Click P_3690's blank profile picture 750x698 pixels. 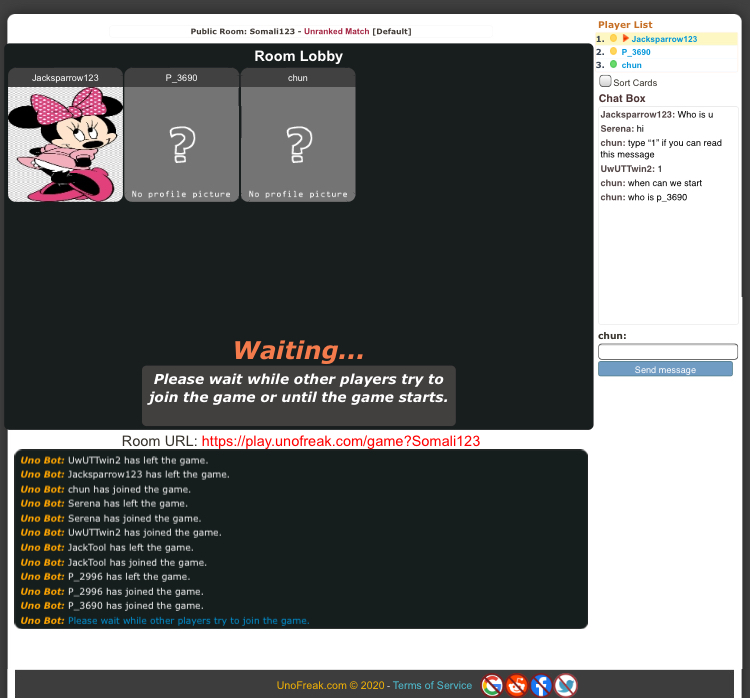[182, 144]
